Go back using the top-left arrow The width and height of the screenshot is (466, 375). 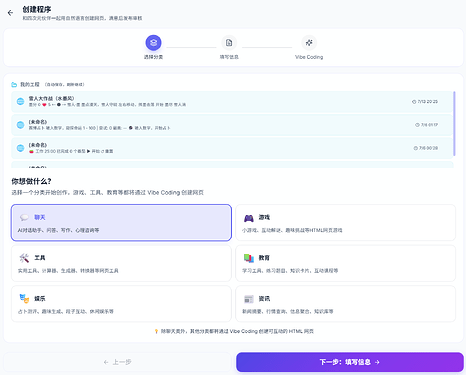pos(10,13)
